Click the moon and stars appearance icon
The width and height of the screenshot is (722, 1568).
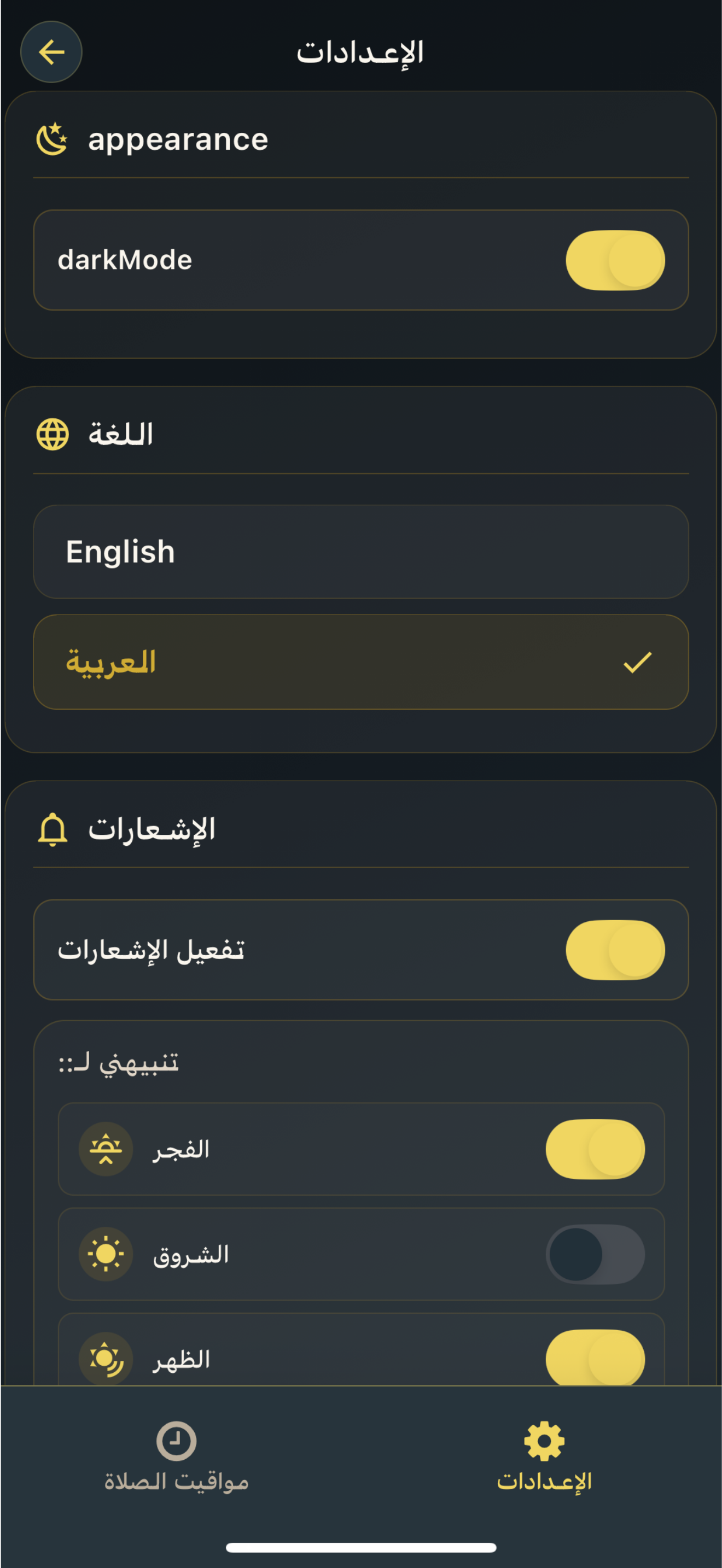(53, 139)
